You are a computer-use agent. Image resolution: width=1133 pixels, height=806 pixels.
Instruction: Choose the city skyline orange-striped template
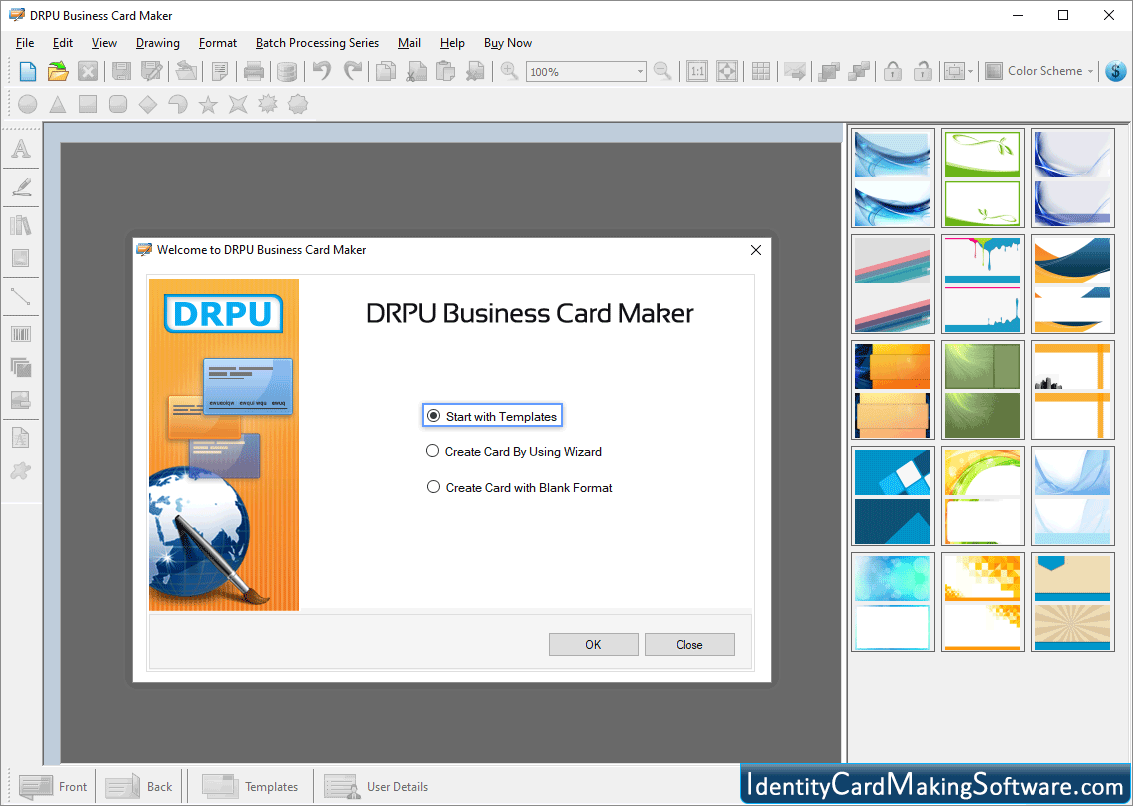[x=1072, y=390]
